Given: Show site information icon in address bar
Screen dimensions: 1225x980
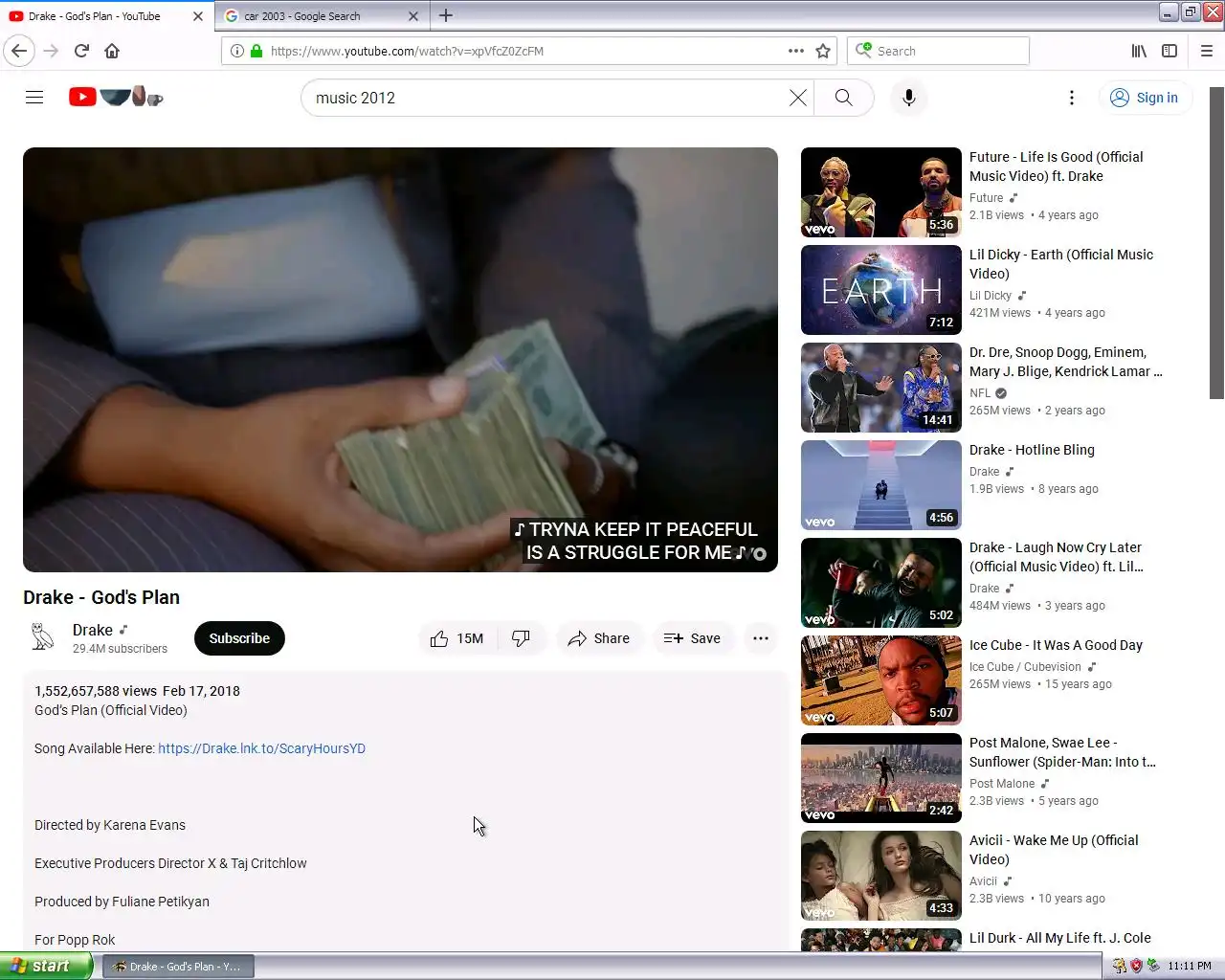Looking at the screenshot, I should click(x=237, y=51).
